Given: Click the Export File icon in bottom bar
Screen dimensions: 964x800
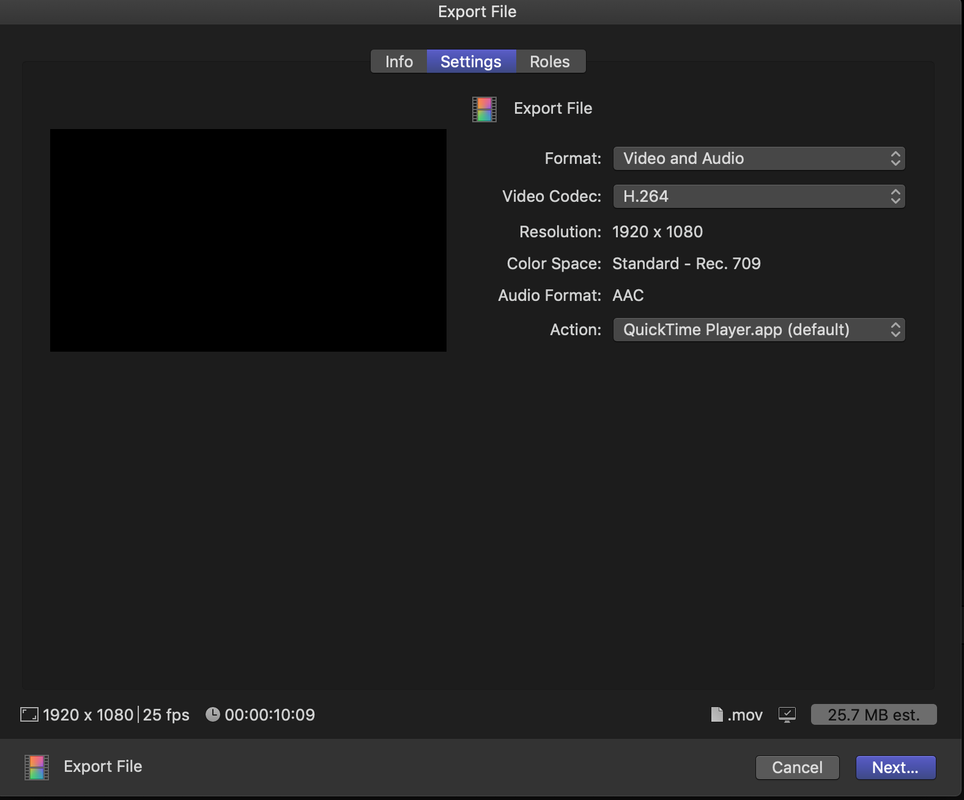Looking at the screenshot, I should pyautogui.click(x=36, y=767).
